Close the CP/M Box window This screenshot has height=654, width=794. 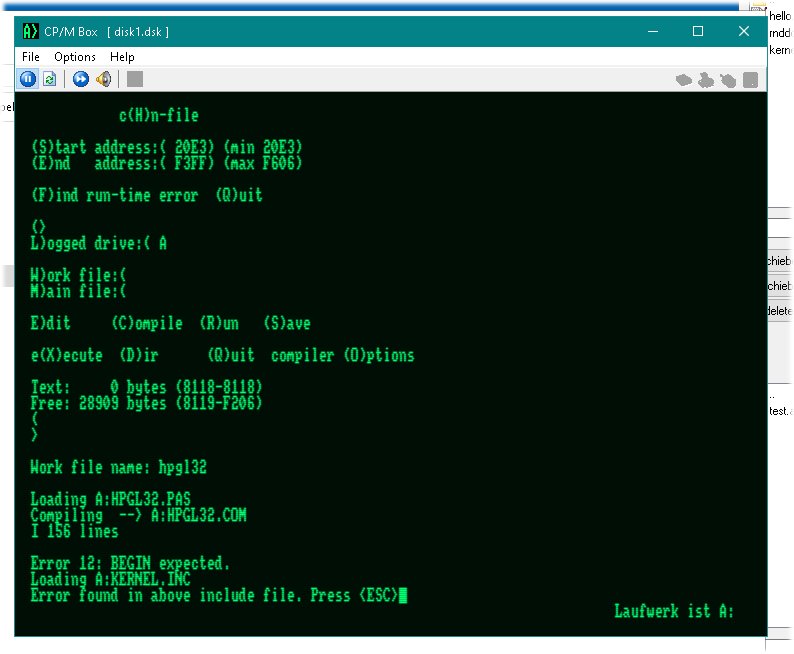point(743,31)
